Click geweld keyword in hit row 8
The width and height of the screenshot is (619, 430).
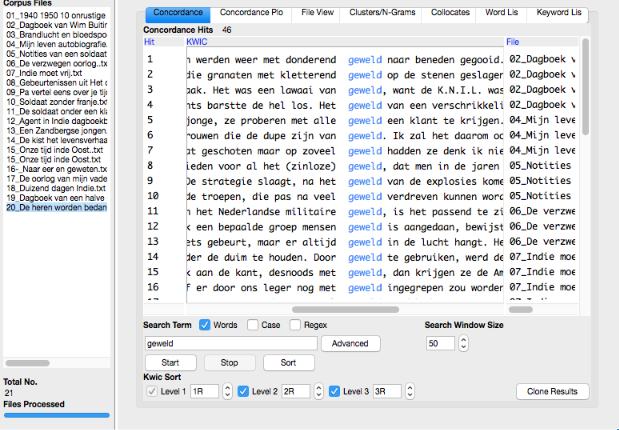click(x=365, y=166)
